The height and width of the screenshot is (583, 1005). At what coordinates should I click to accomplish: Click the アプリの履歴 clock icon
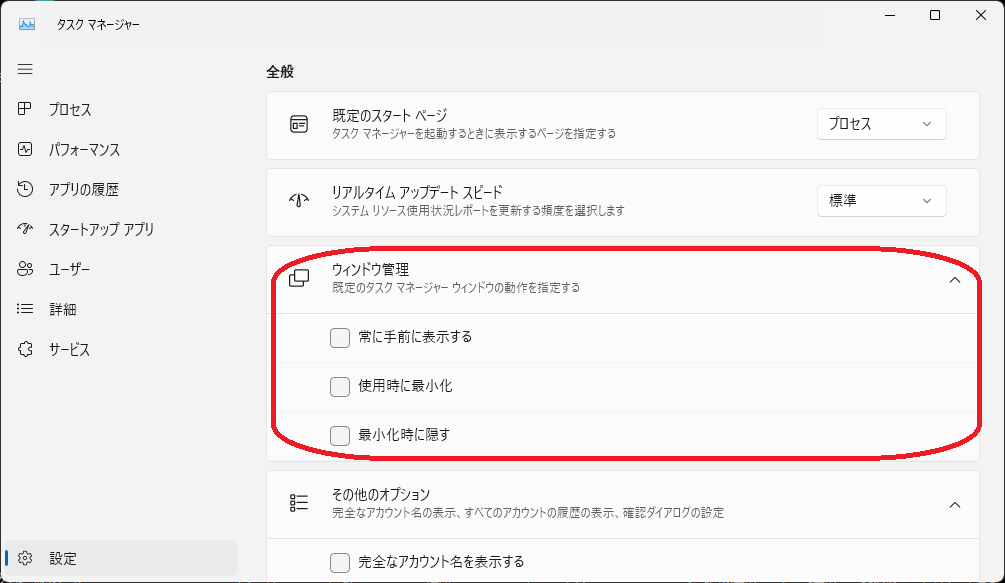24,189
